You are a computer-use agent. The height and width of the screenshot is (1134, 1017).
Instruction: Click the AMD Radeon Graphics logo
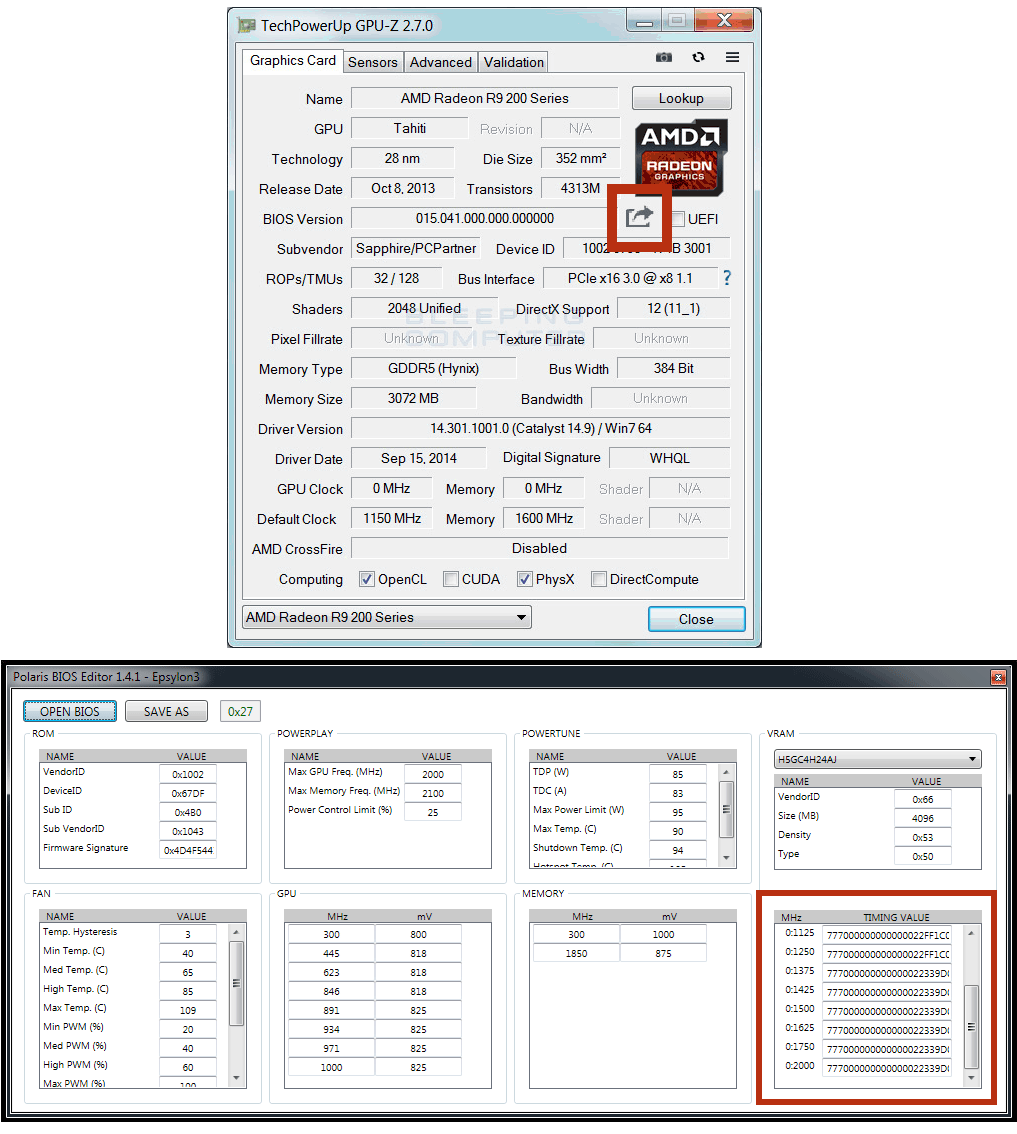pos(681,158)
